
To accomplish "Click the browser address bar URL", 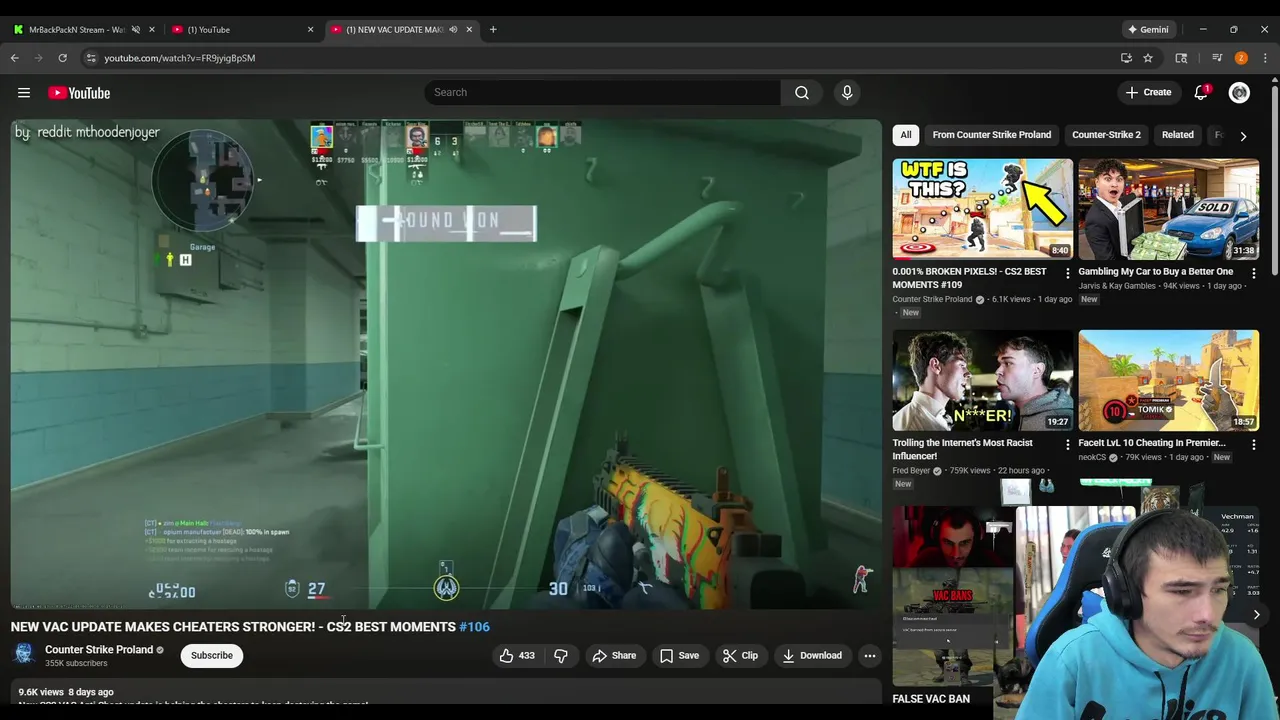I will point(180,58).
